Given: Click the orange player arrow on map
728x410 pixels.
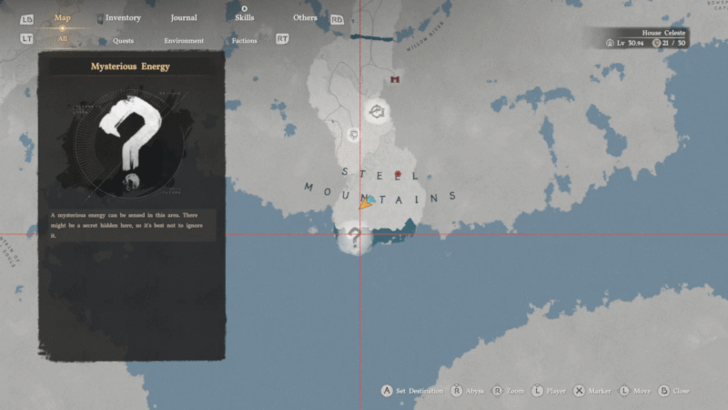Looking at the screenshot, I should [x=367, y=201].
